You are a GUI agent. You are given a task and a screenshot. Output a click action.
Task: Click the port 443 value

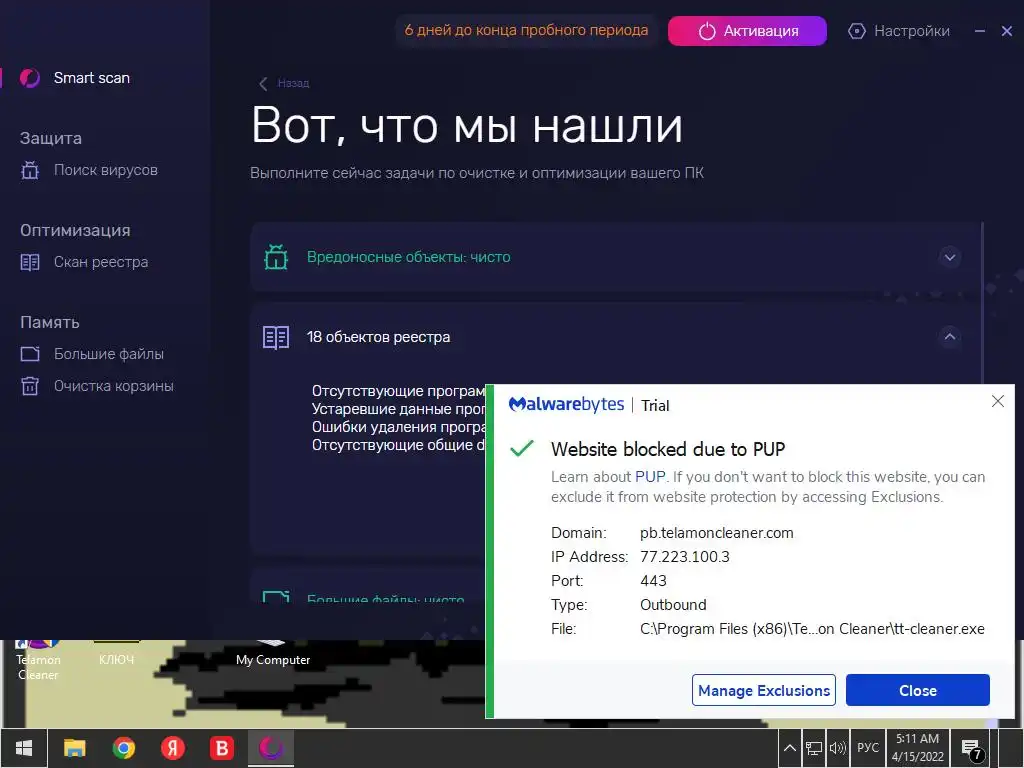pos(653,581)
